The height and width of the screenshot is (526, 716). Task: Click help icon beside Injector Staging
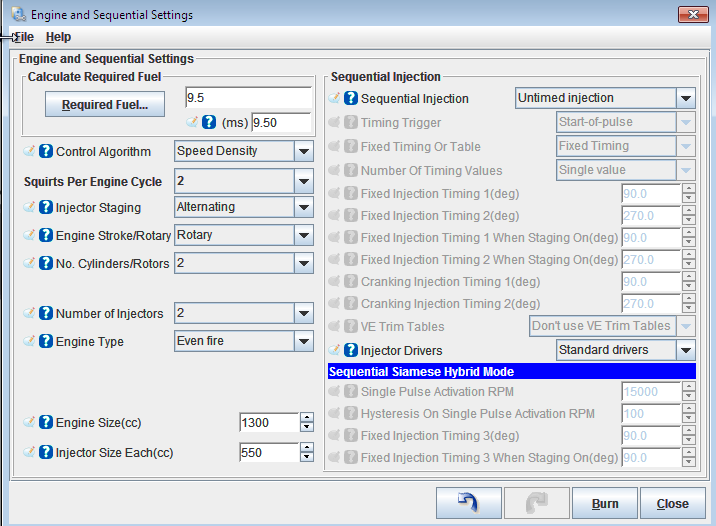(46, 207)
